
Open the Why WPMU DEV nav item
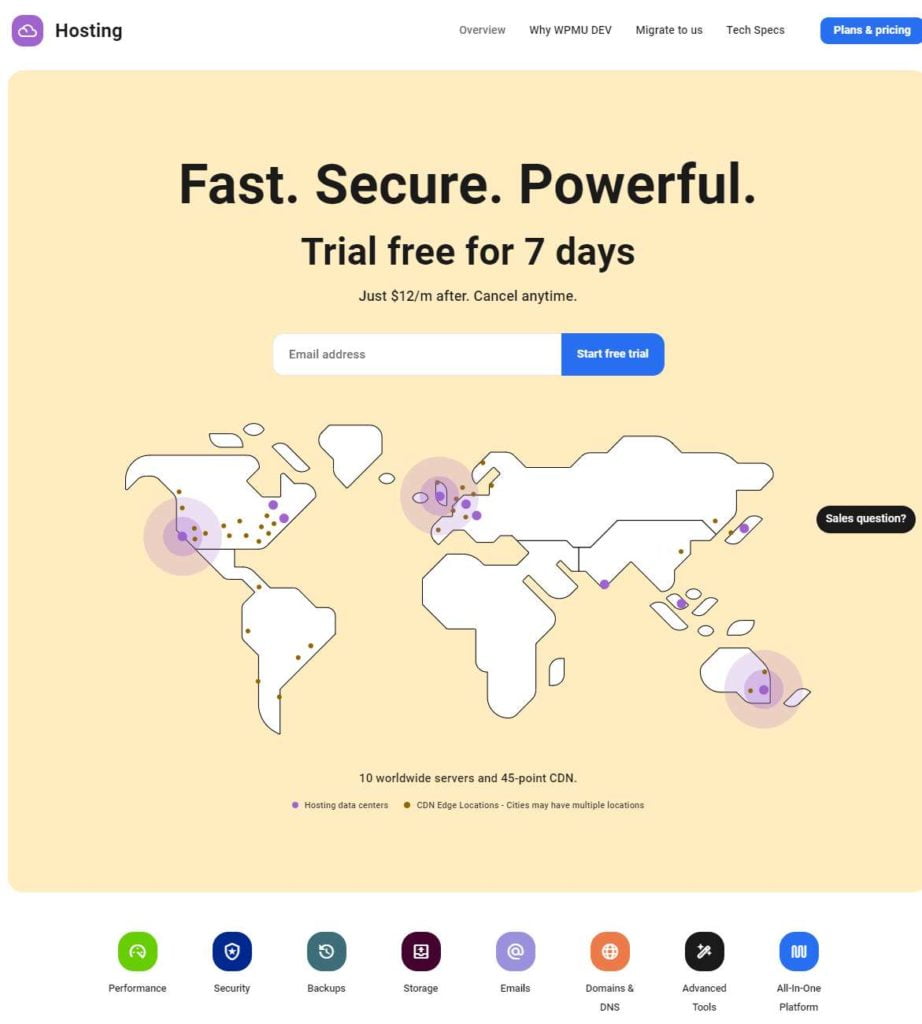point(570,30)
